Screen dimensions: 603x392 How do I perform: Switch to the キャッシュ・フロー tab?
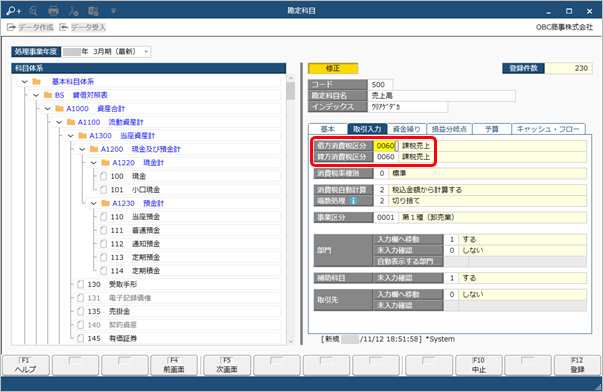tap(548, 129)
